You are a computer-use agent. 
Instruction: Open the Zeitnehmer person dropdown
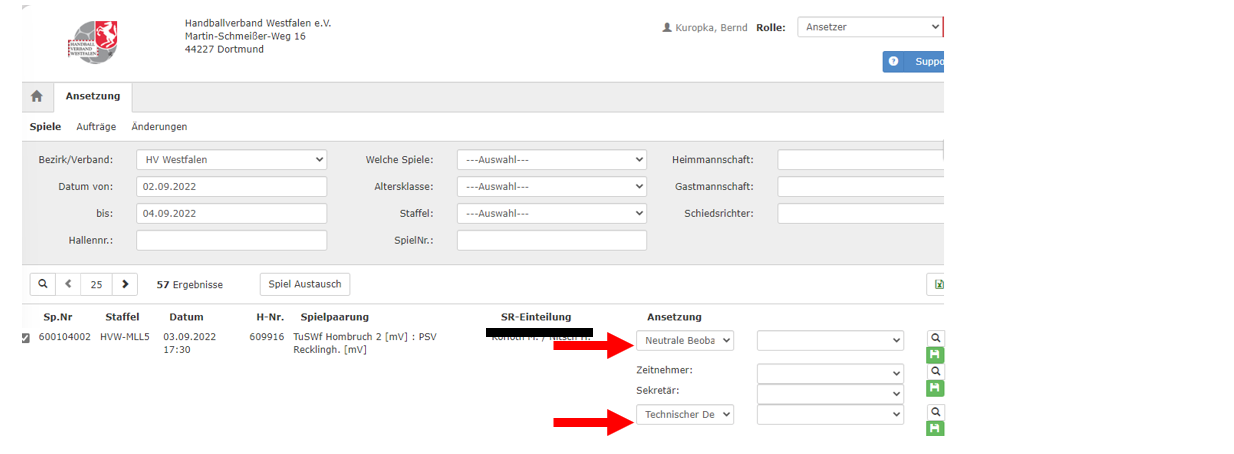(x=830, y=373)
